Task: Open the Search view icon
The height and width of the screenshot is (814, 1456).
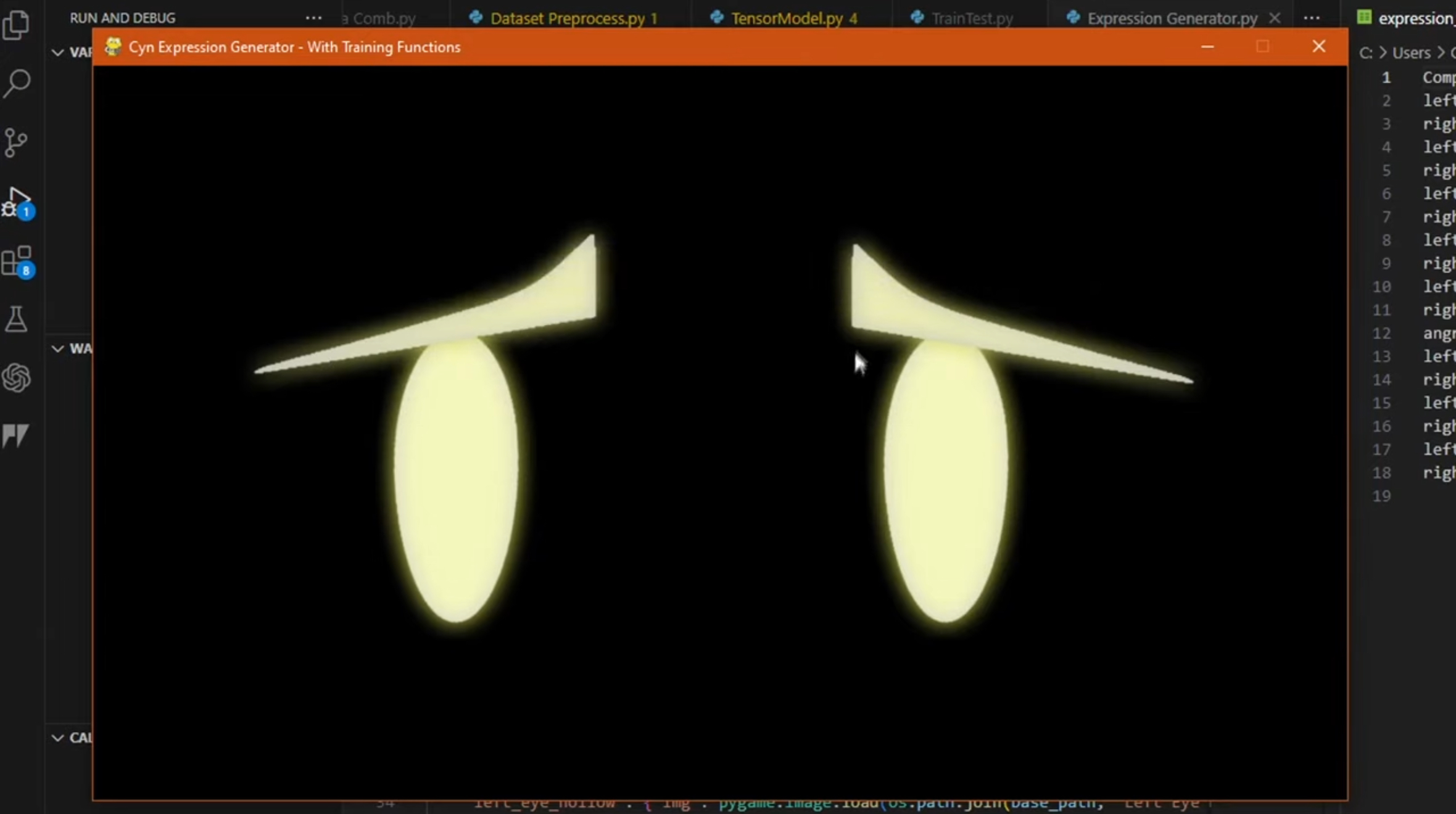Action: click(17, 83)
